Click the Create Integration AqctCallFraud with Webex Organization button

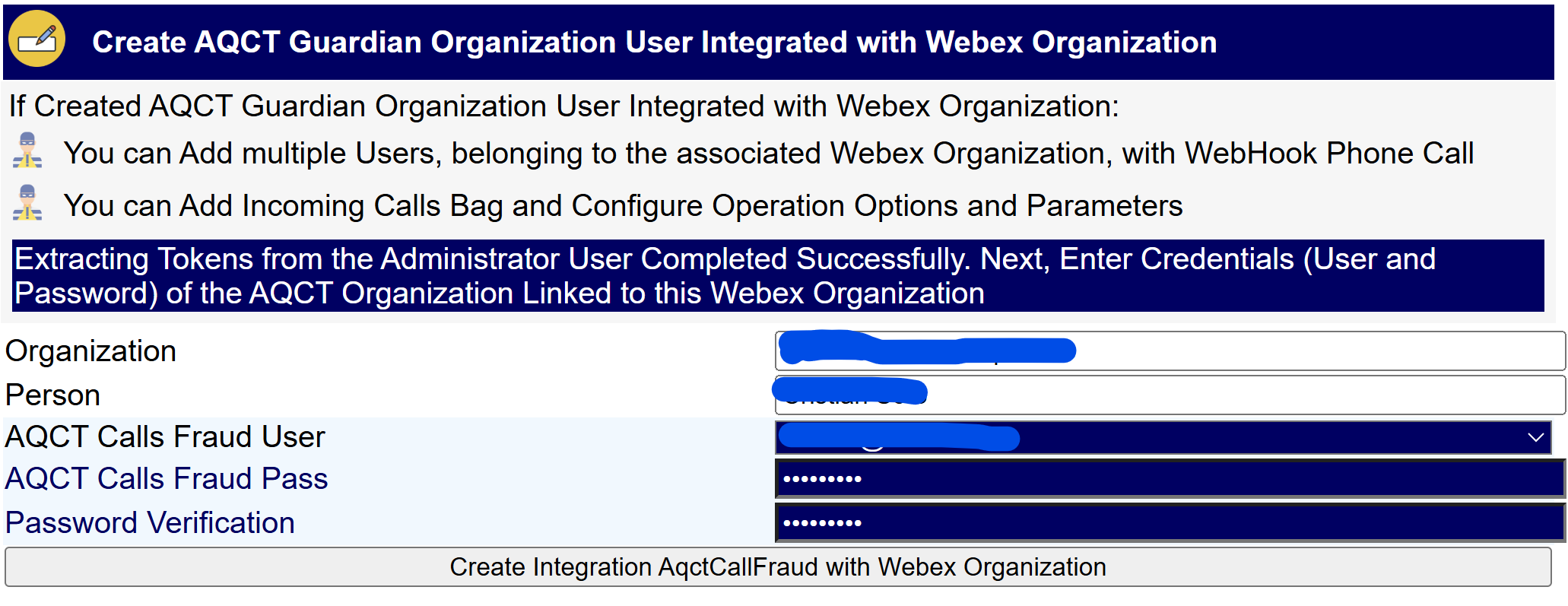coord(777,567)
